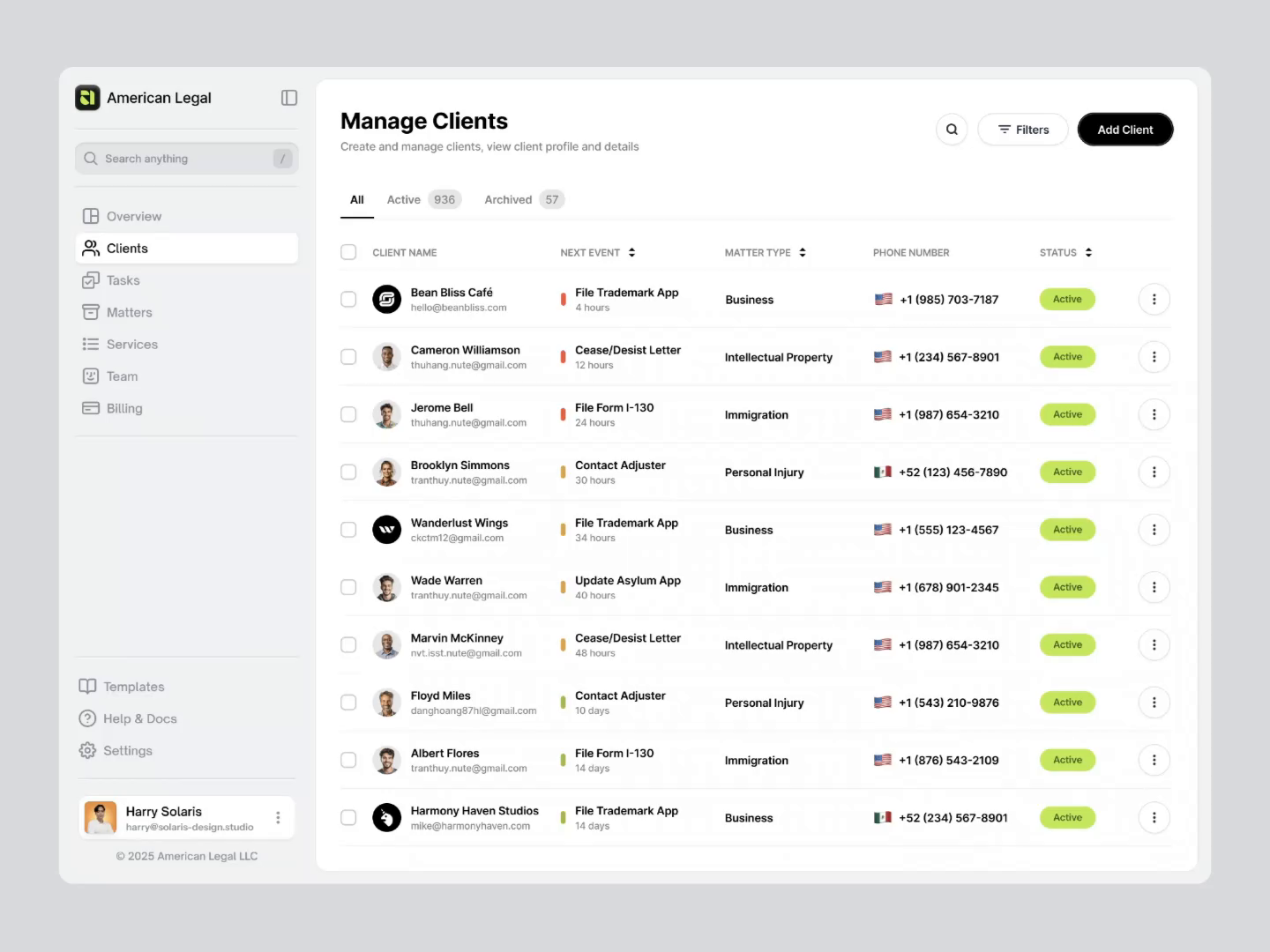This screenshot has height=952, width=1270.
Task: Click email hello@beanbliss.com
Action: point(459,309)
